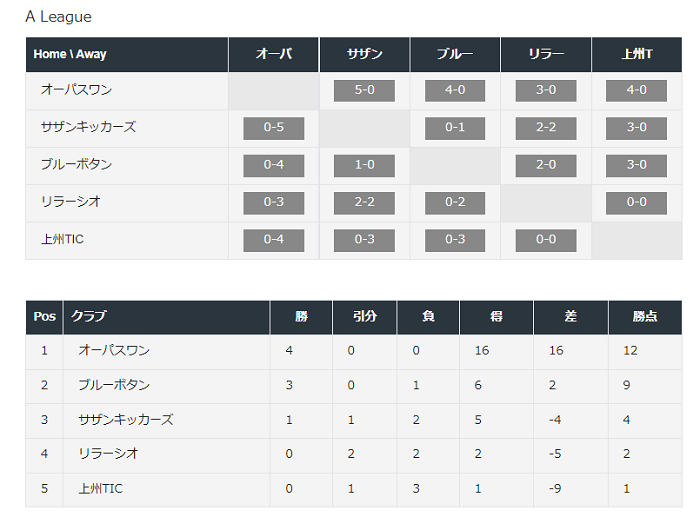Open the 1-0 score in ブルーボタン row
The height and width of the screenshot is (517, 700).
(364, 166)
